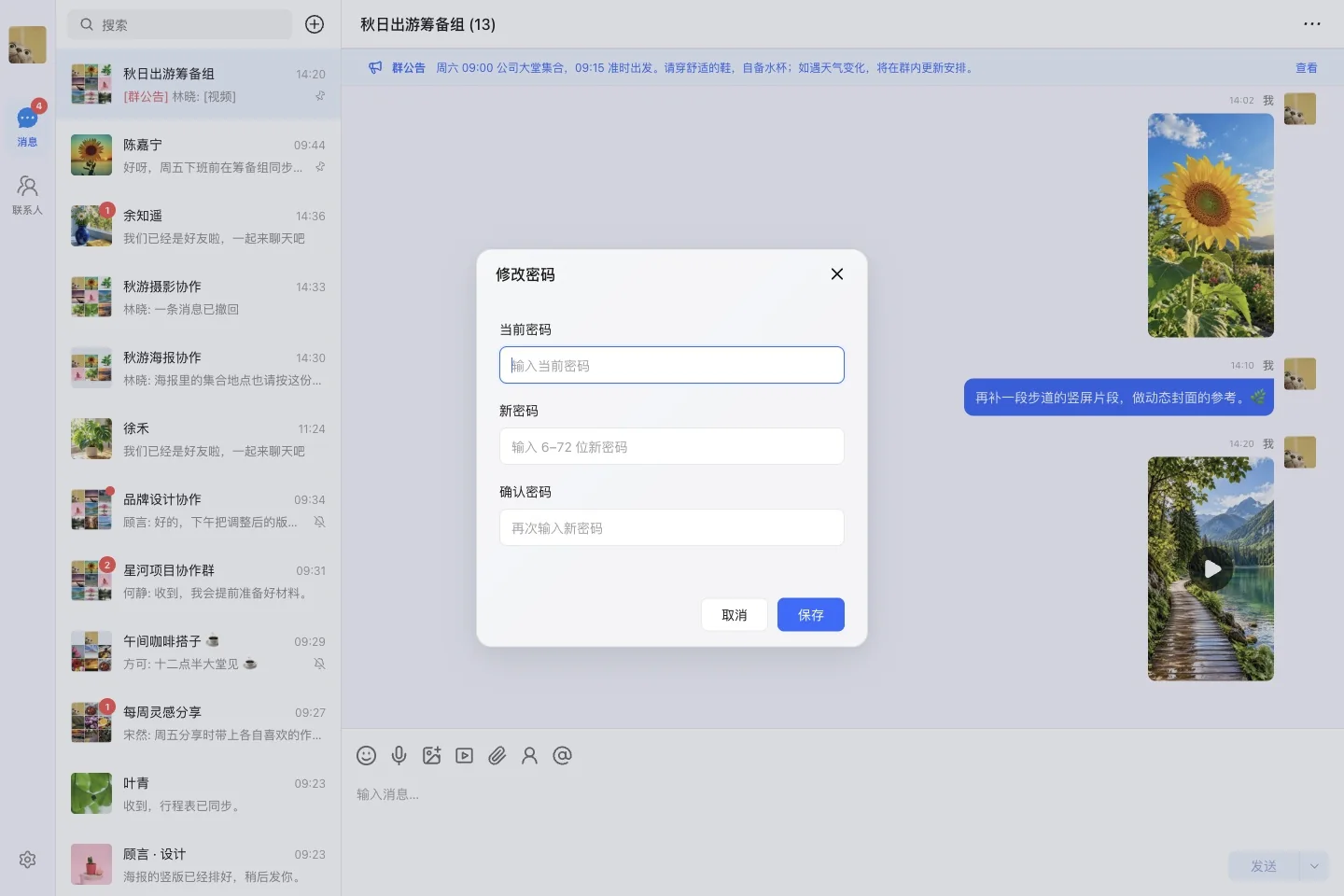This screenshot has height=896, width=1344.
Task: Open the Contacts sidebar icon
Action: pyautogui.click(x=27, y=195)
